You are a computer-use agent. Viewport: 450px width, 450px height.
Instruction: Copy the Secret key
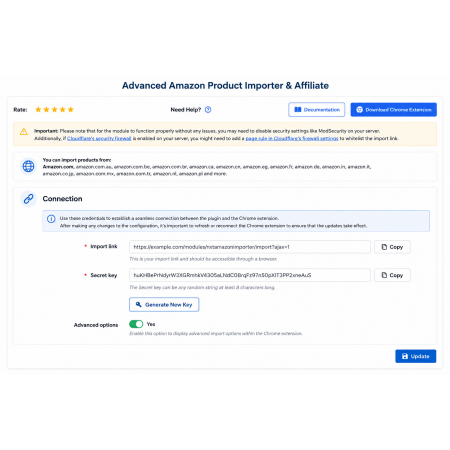[x=392, y=275]
